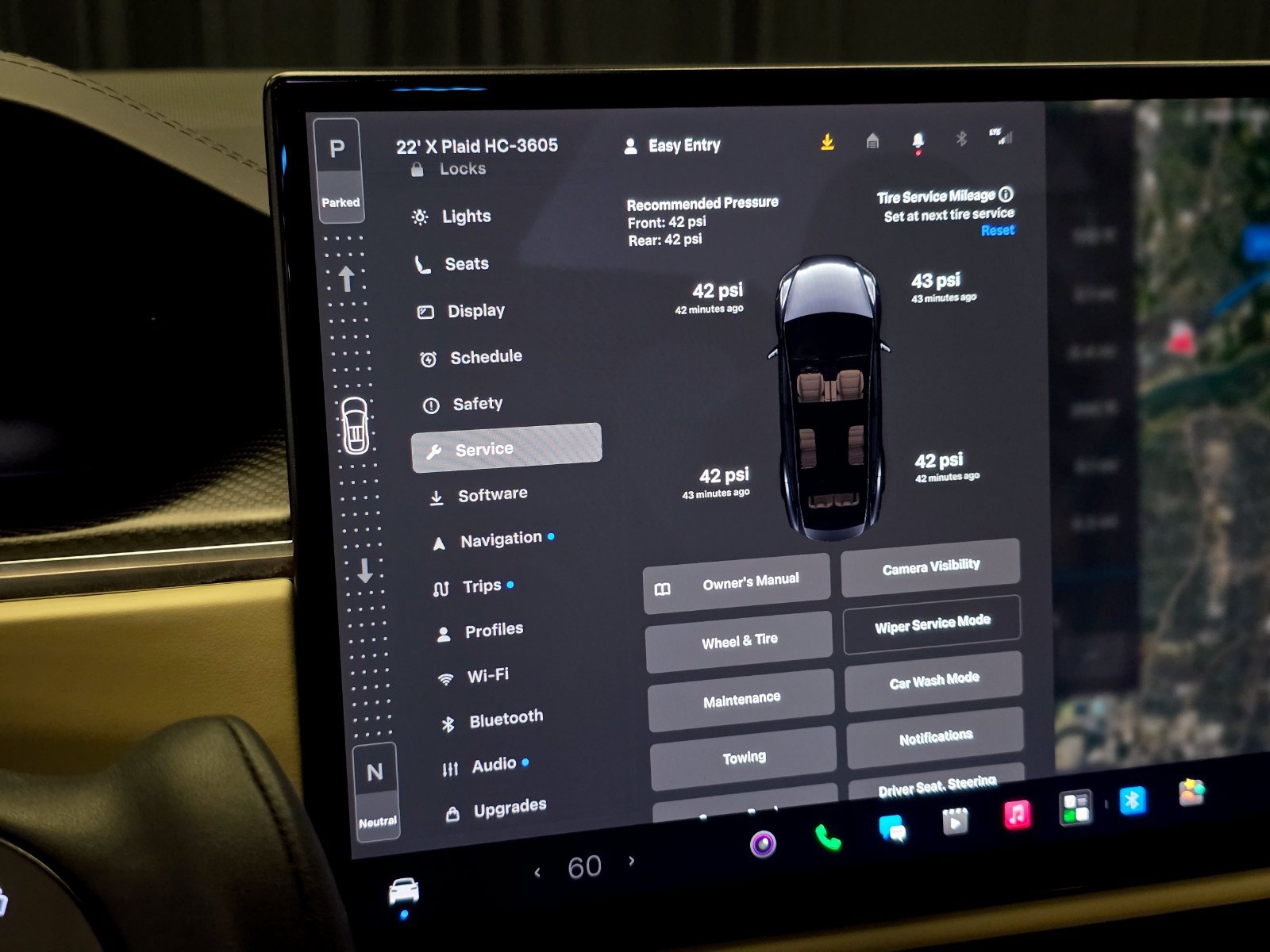Tap the car controls icon in dock

(x=403, y=892)
